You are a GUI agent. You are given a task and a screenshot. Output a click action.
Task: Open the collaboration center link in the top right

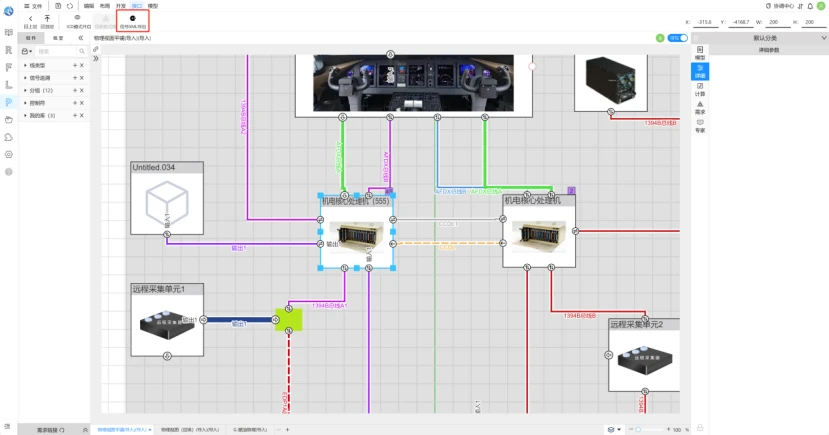coord(780,6)
